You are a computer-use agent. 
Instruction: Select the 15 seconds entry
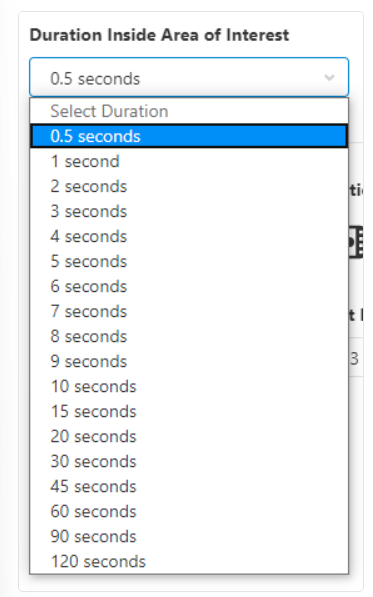[x=189, y=411]
